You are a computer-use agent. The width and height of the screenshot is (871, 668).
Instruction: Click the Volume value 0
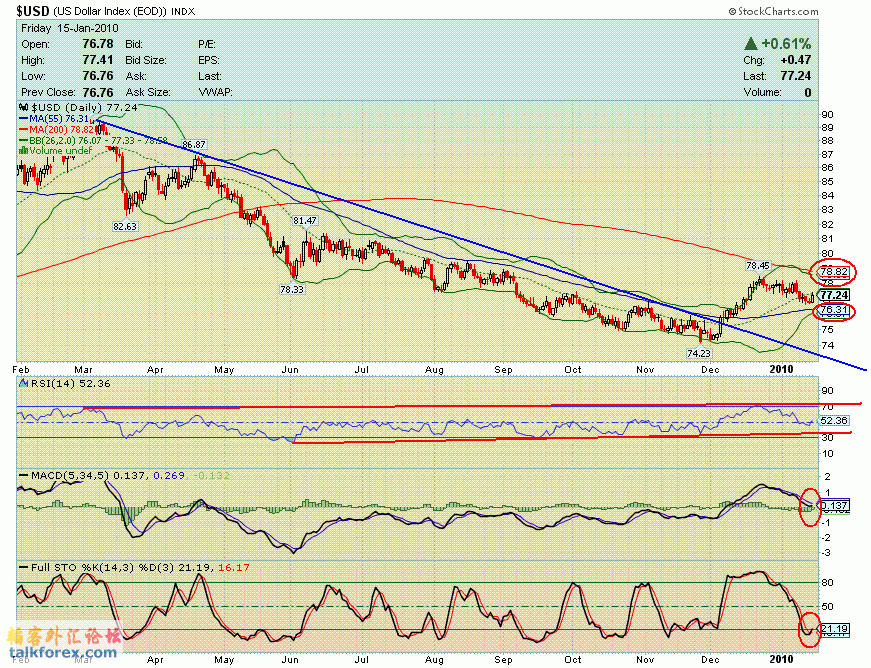click(808, 92)
